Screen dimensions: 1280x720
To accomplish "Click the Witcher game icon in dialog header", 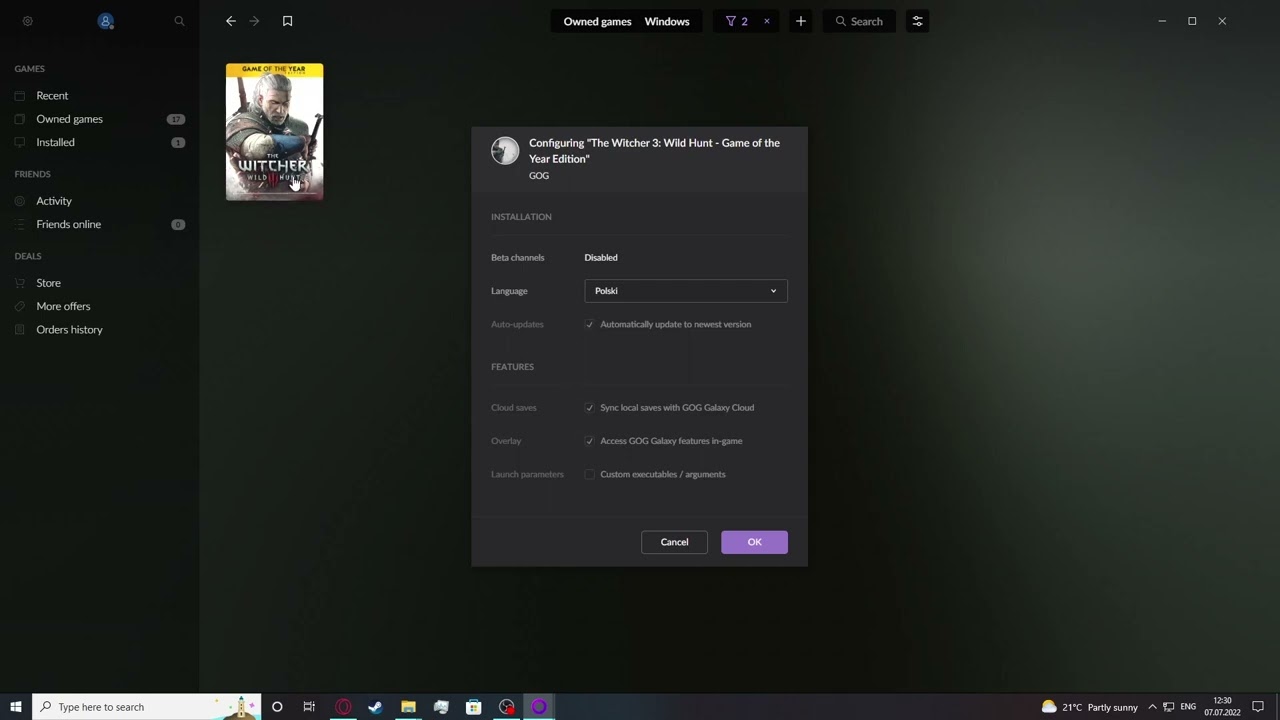I will [x=505, y=151].
